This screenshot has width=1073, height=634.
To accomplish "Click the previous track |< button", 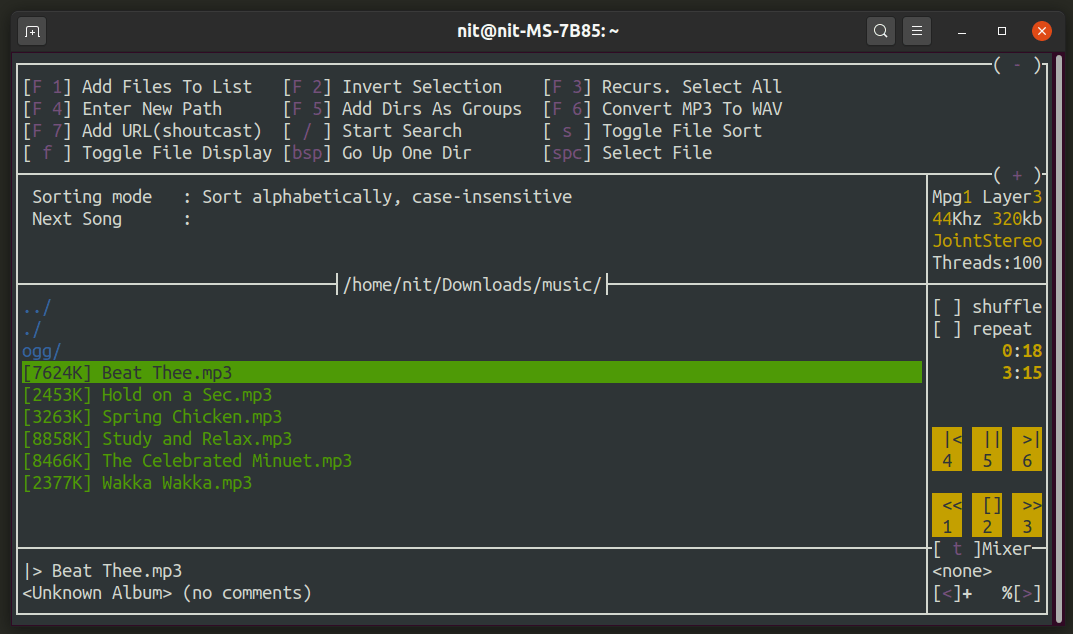I will click(x=946, y=448).
